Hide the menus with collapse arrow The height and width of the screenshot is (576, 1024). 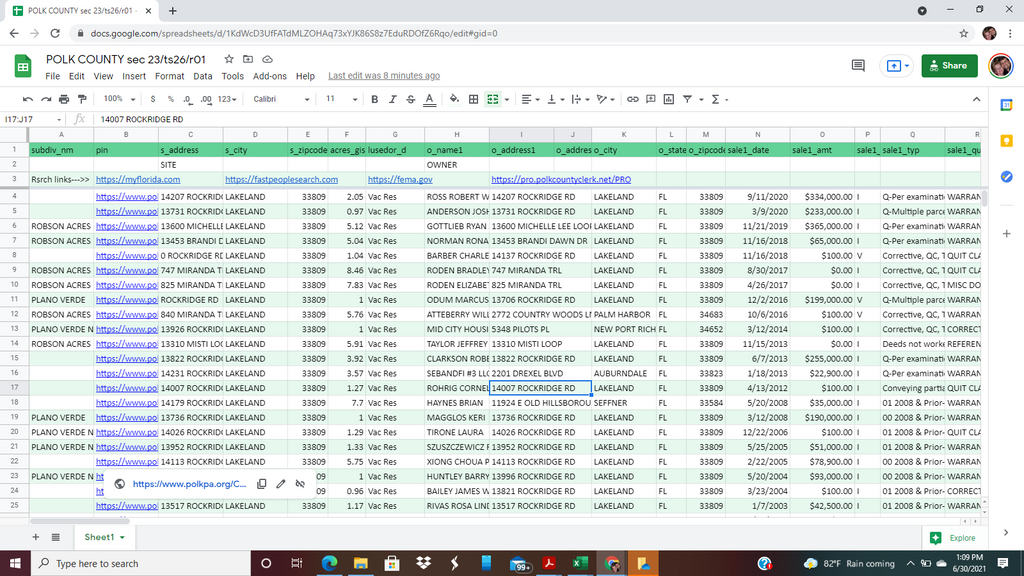[x=976, y=99]
